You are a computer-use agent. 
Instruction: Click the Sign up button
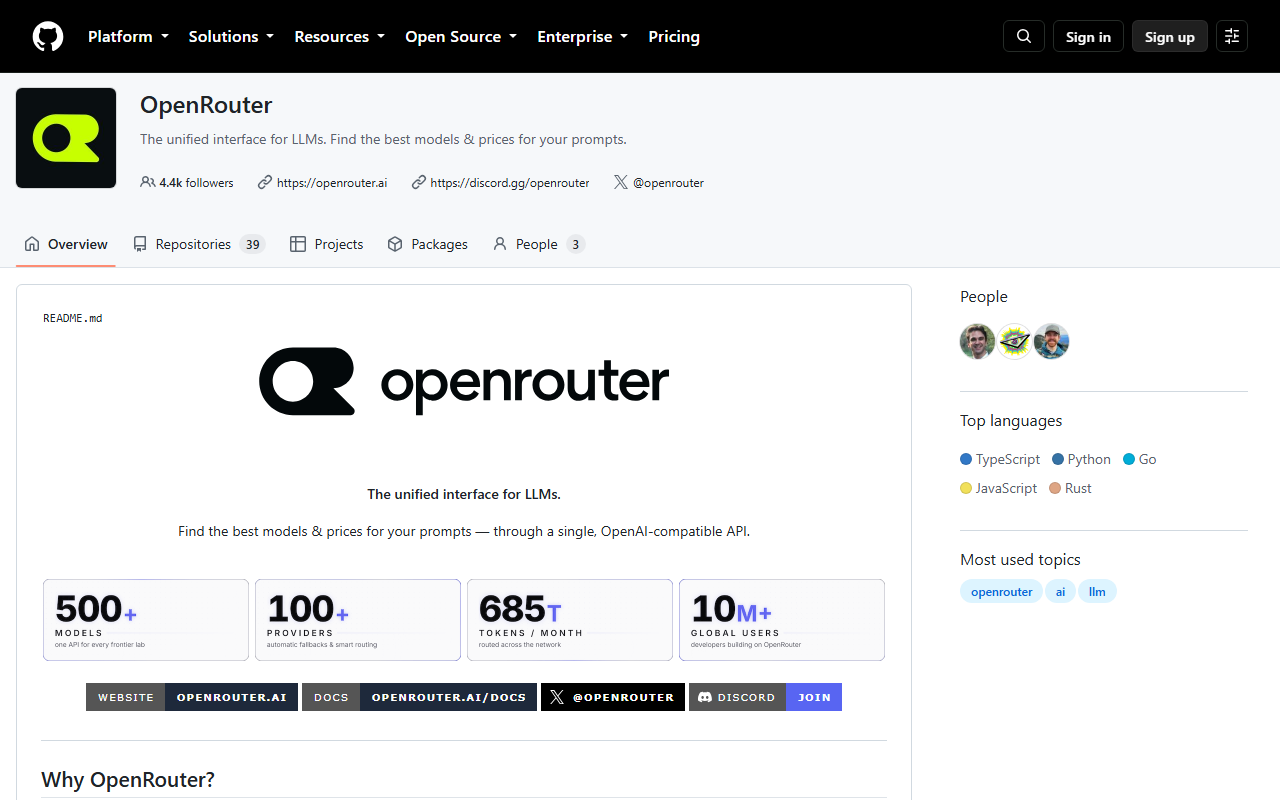point(1170,37)
